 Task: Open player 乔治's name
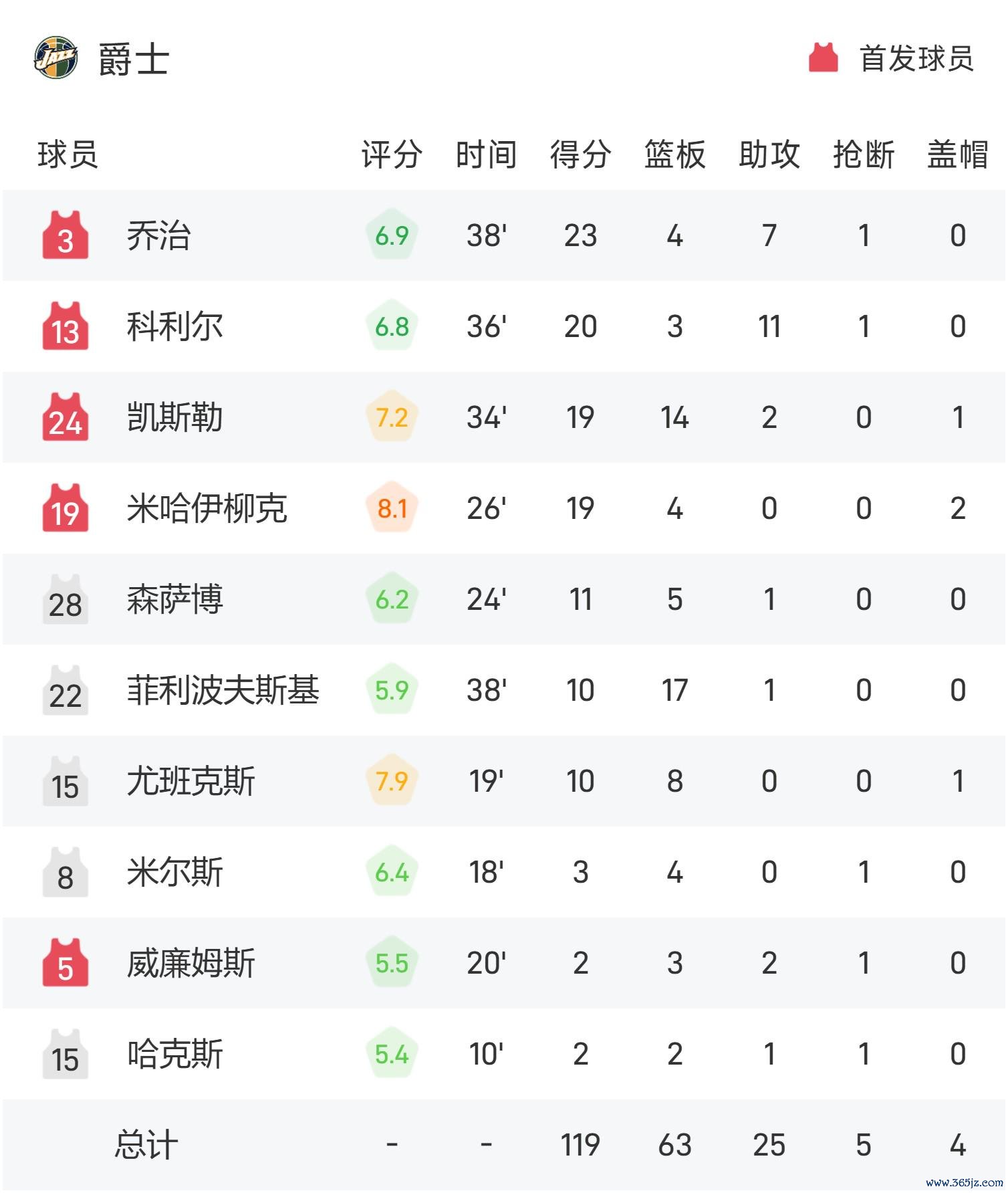pos(158,235)
